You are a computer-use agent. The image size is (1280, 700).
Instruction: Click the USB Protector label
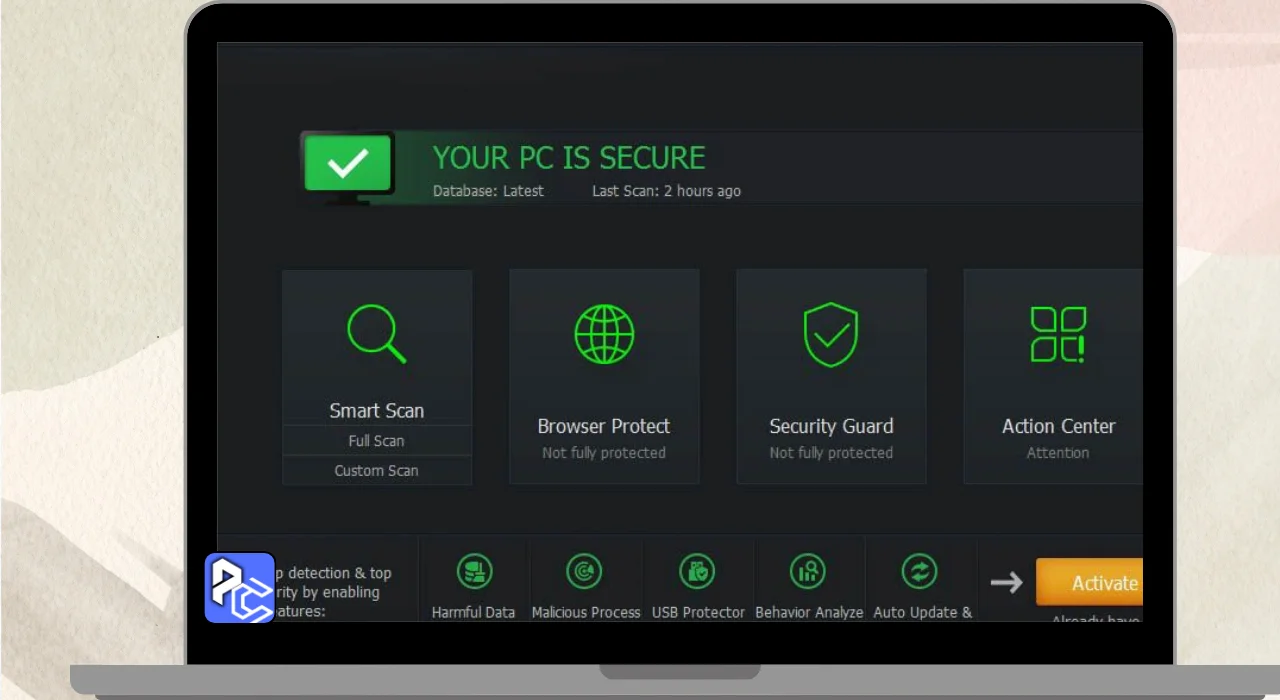(x=698, y=612)
